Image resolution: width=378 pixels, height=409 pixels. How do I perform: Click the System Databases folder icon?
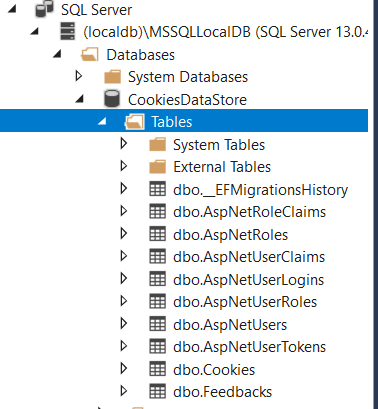(113, 77)
